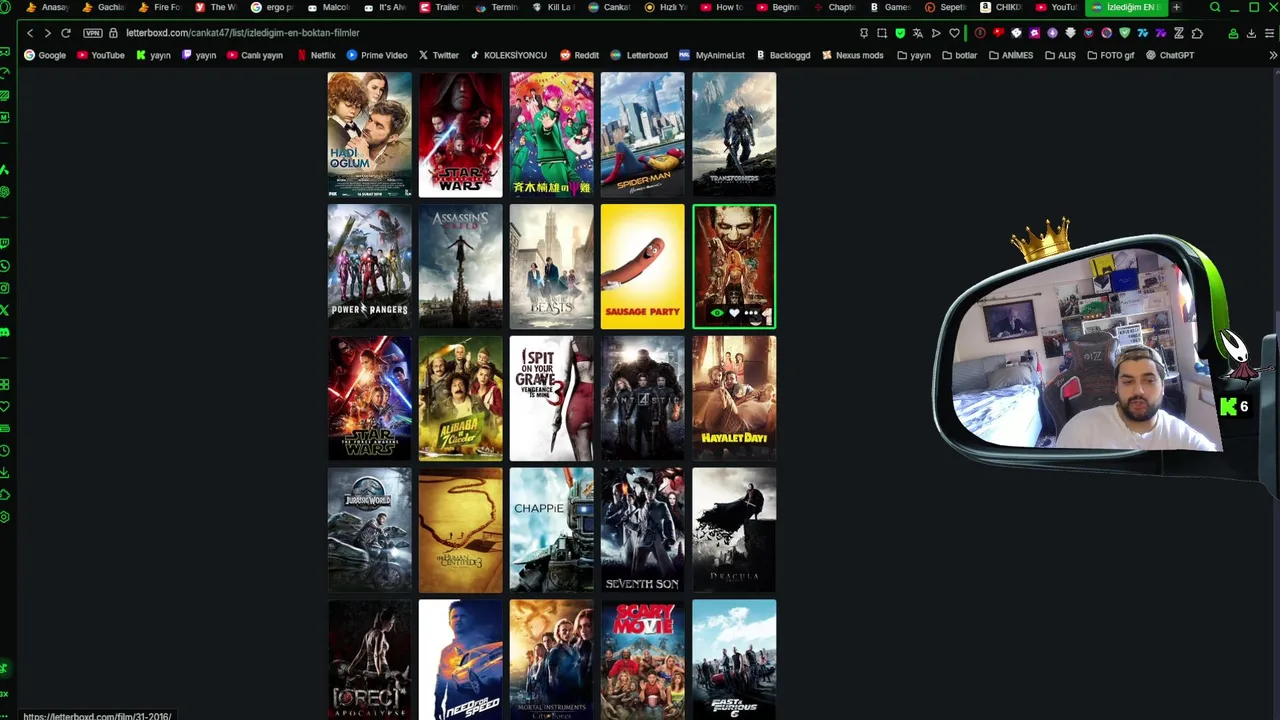1280x720 pixels.
Task: Toggle the green ad blocker shield
Action: (900, 33)
